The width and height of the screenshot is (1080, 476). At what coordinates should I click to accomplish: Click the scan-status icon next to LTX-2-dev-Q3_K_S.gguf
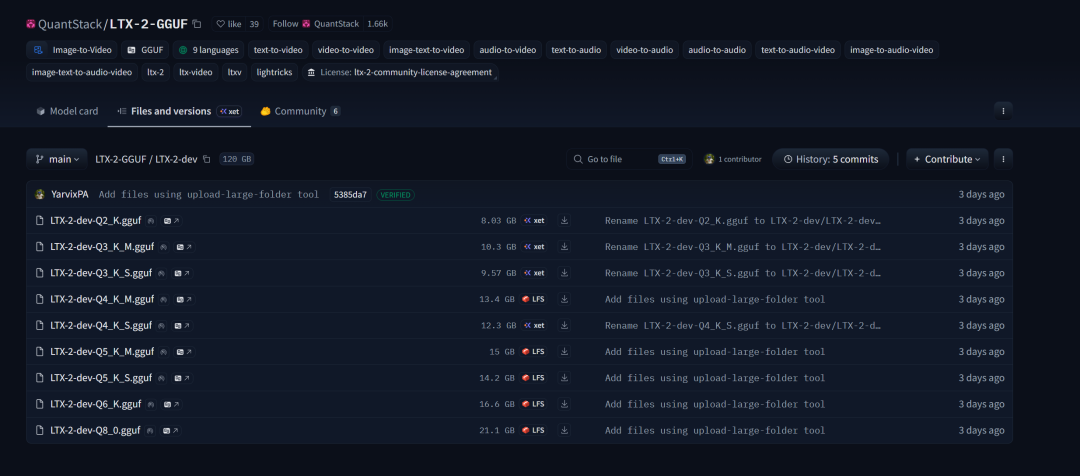(x=162, y=273)
